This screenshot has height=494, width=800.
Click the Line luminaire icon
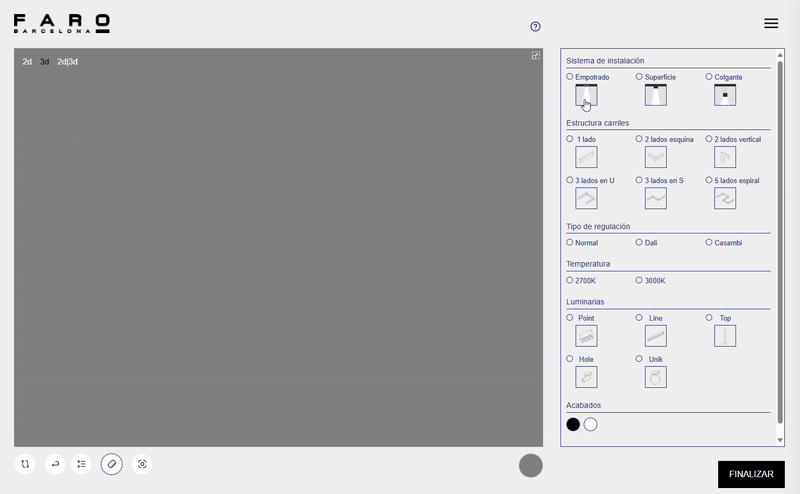[x=656, y=336]
